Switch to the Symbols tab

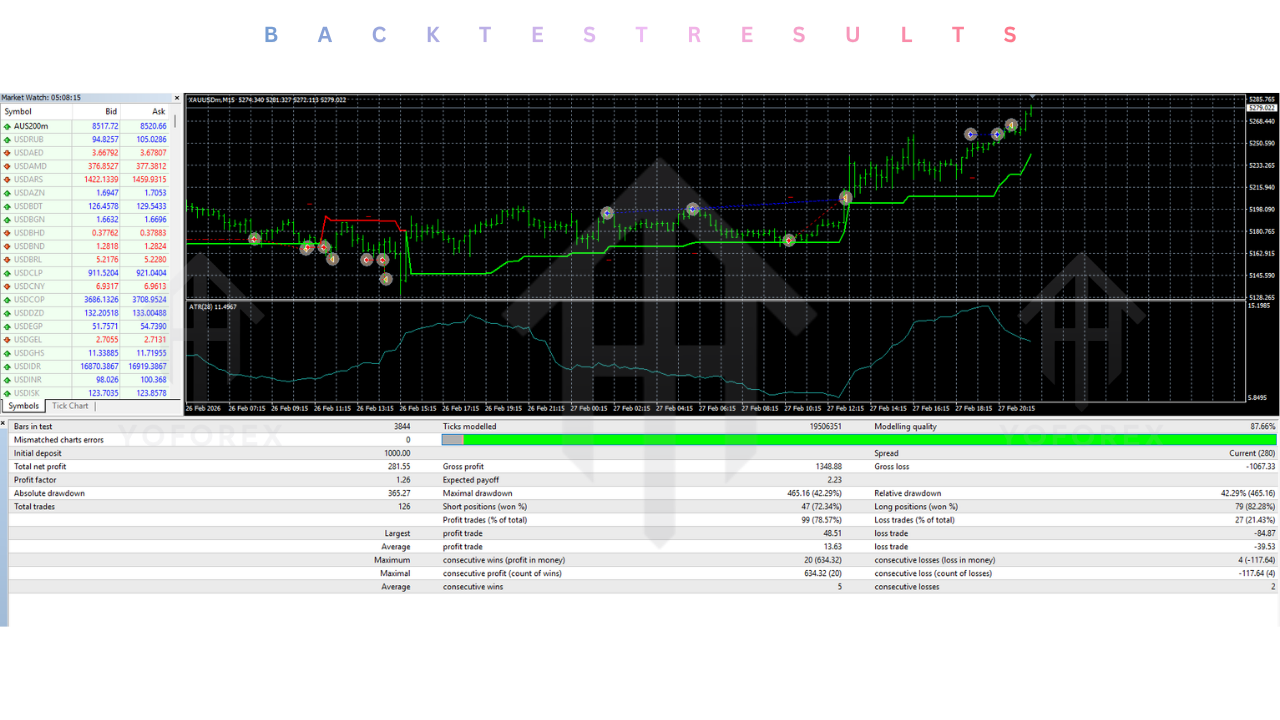[x=22, y=405]
